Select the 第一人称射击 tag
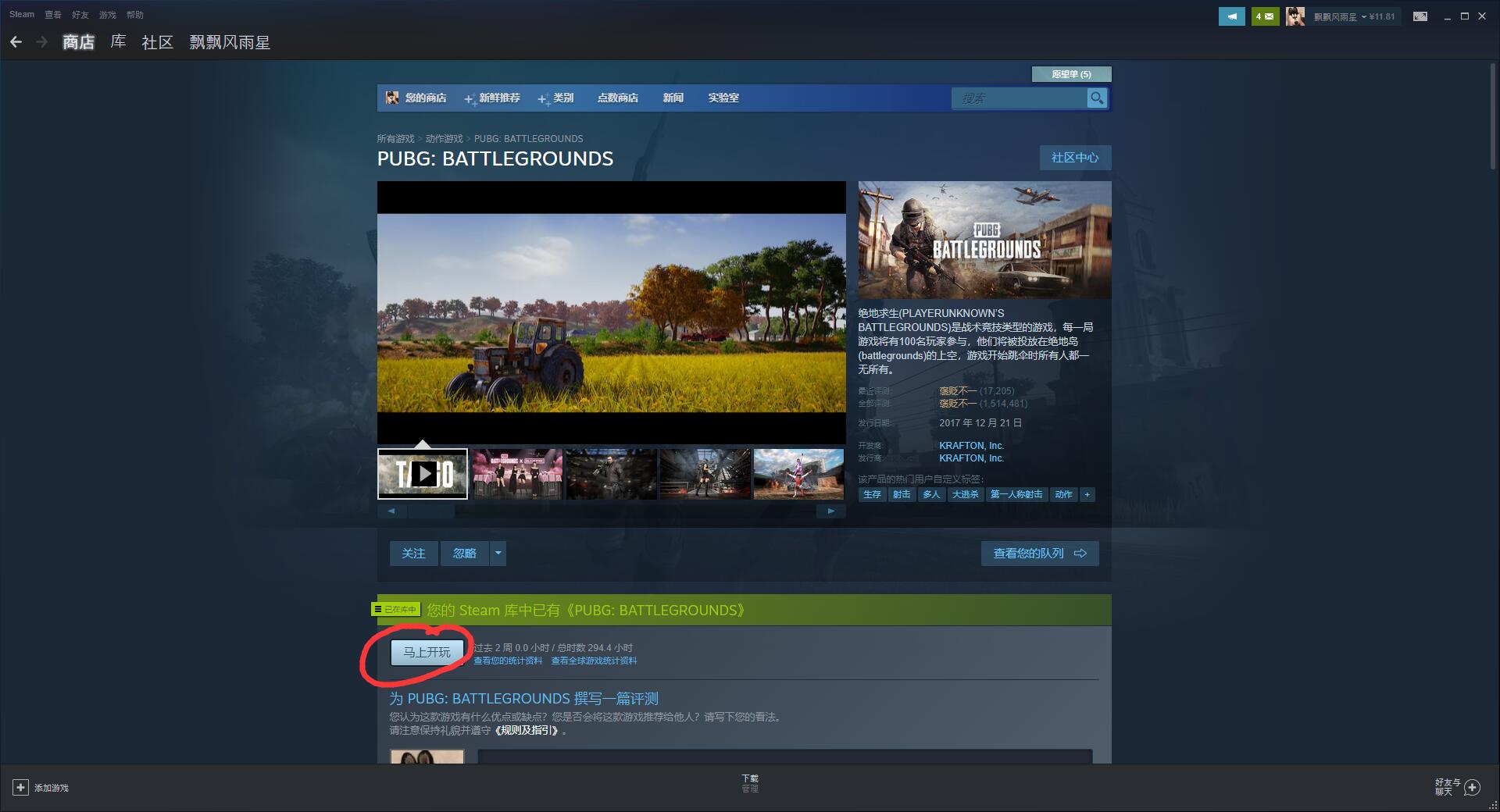Image resolution: width=1500 pixels, height=812 pixels. click(1016, 494)
